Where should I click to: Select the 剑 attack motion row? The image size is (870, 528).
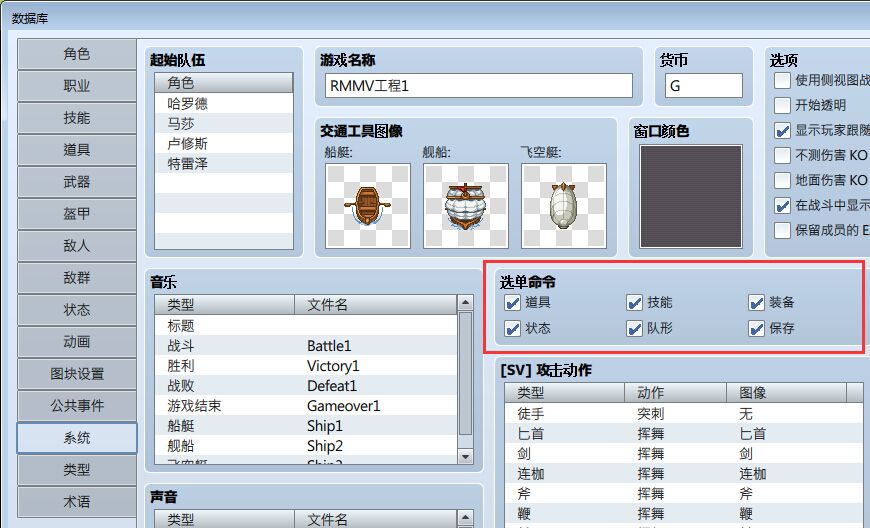pyautogui.click(x=684, y=454)
